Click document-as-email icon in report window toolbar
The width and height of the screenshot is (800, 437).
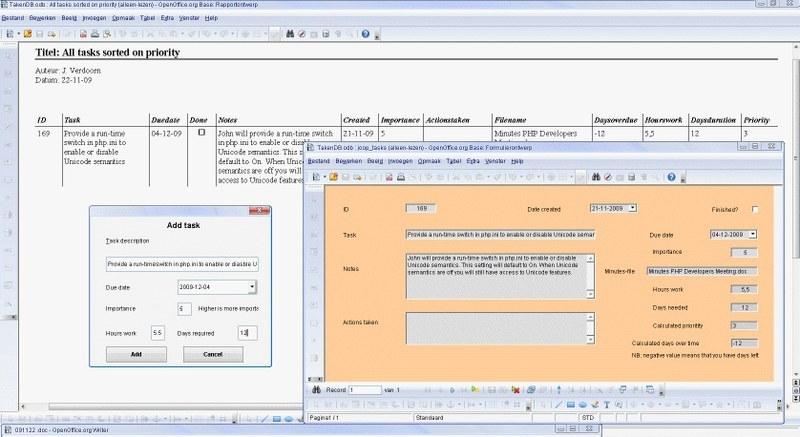click(x=52, y=34)
